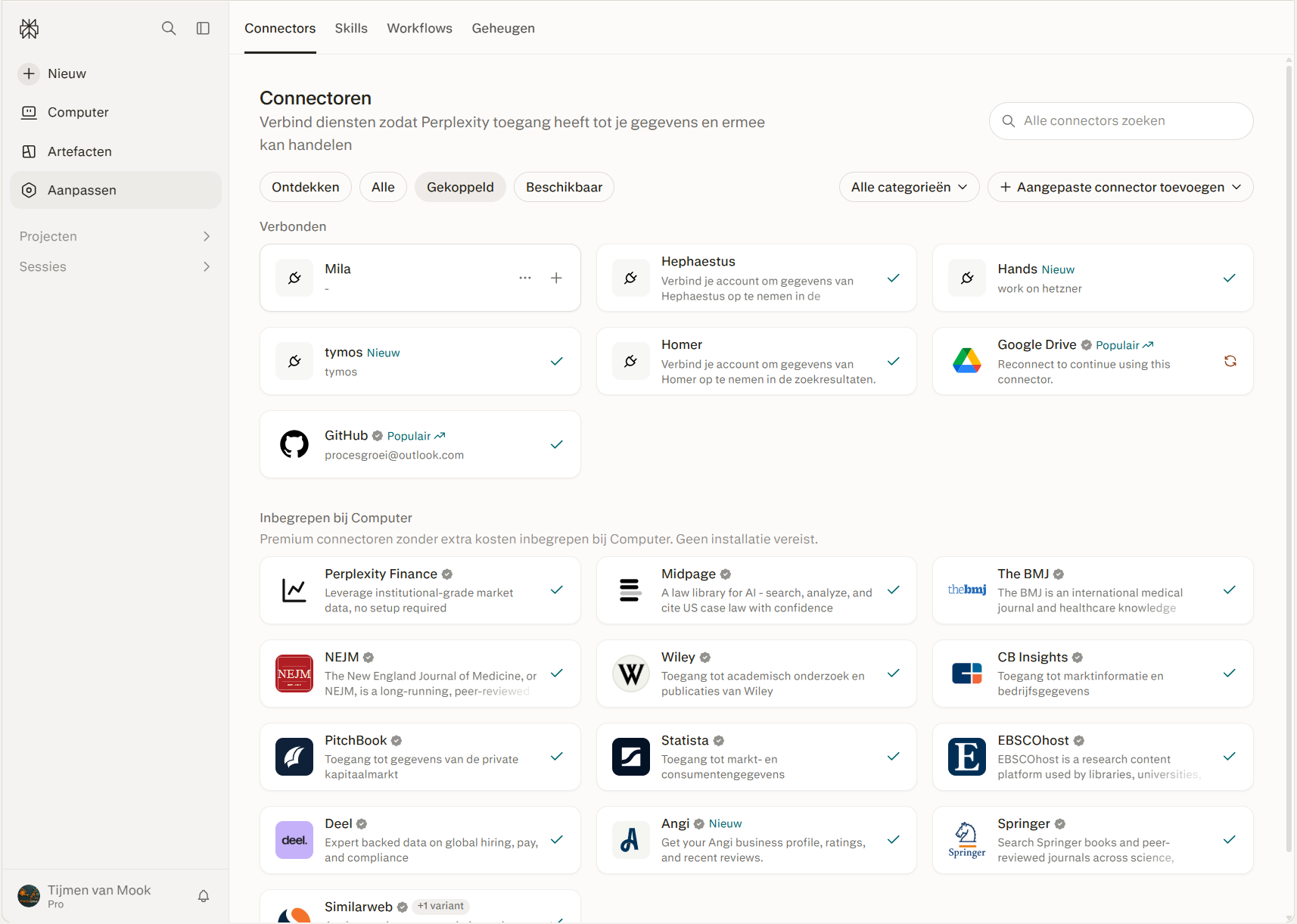Open the Nieuw label in sidebar
Viewport: 1297px width, 924px height.
(67, 73)
